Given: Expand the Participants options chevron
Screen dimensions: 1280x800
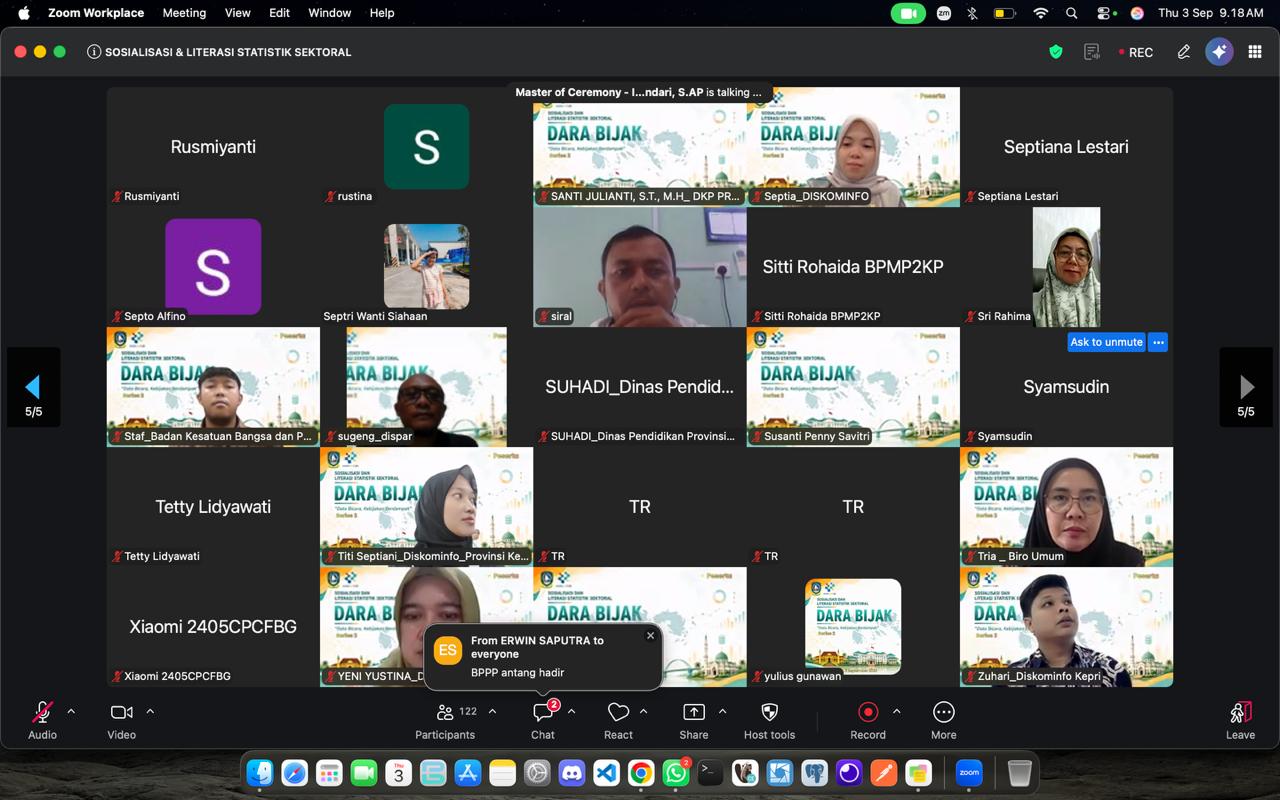Looking at the screenshot, I should (492, 712).
